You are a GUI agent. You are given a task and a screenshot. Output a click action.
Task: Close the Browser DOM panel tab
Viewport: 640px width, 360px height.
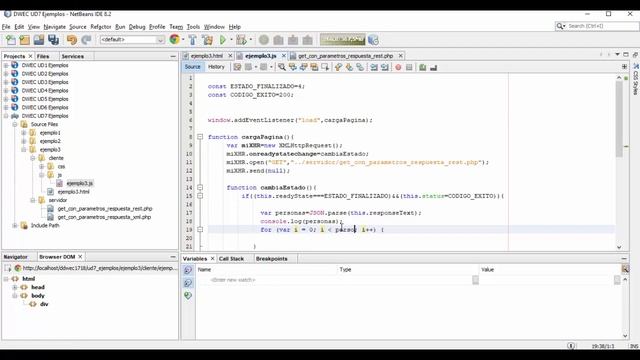point(80,257)
